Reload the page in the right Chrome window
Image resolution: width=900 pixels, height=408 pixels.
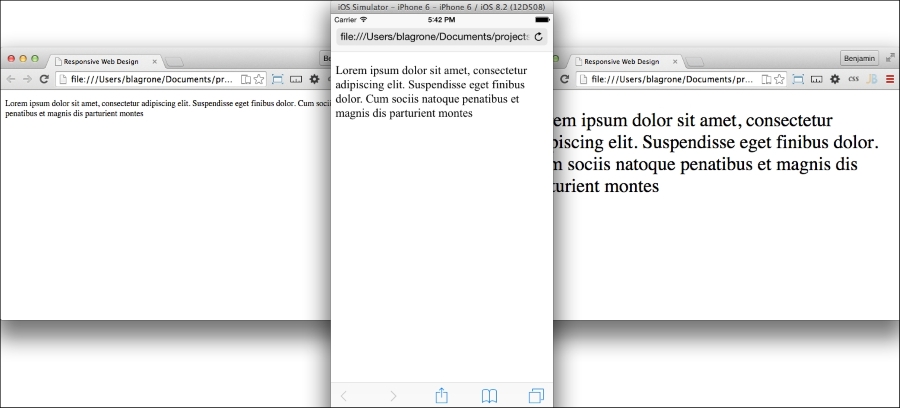pyautogui.click(x=565, y=79)
